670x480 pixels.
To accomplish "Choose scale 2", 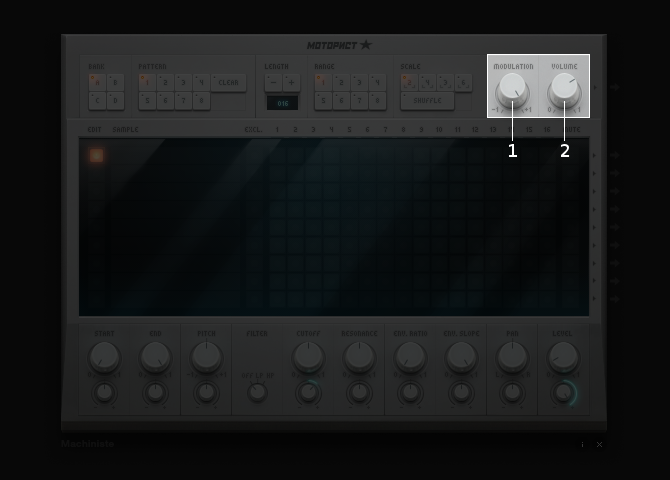I will pos(409,82).
